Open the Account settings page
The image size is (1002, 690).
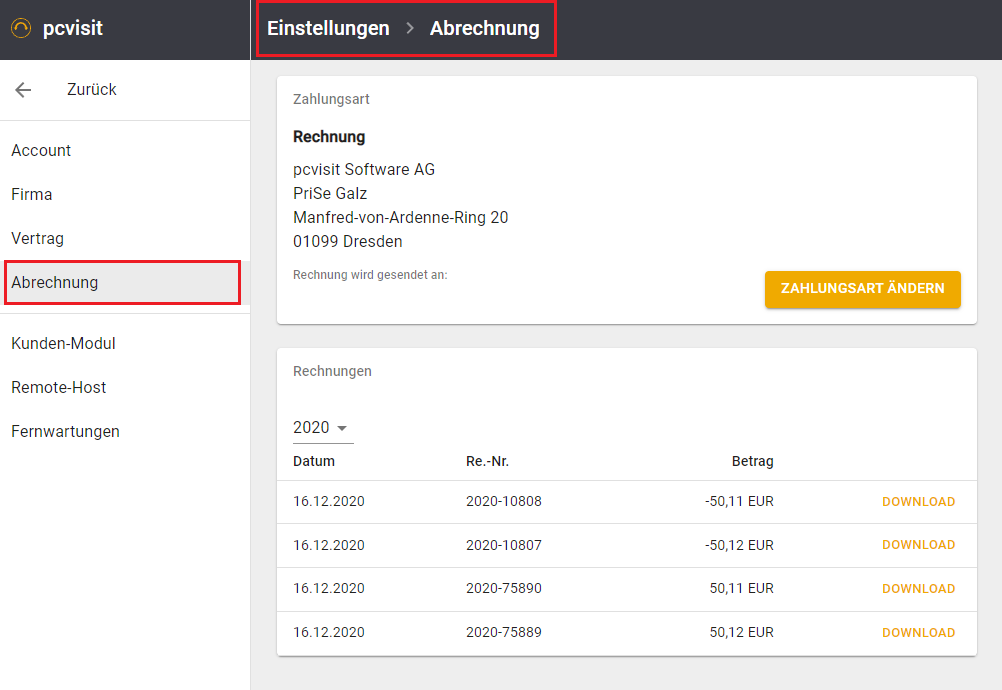coord(41,150)
